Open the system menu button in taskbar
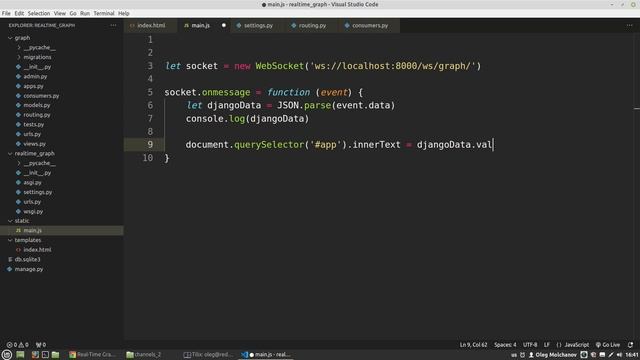The image size is (640, 360). tap(7, 355)
